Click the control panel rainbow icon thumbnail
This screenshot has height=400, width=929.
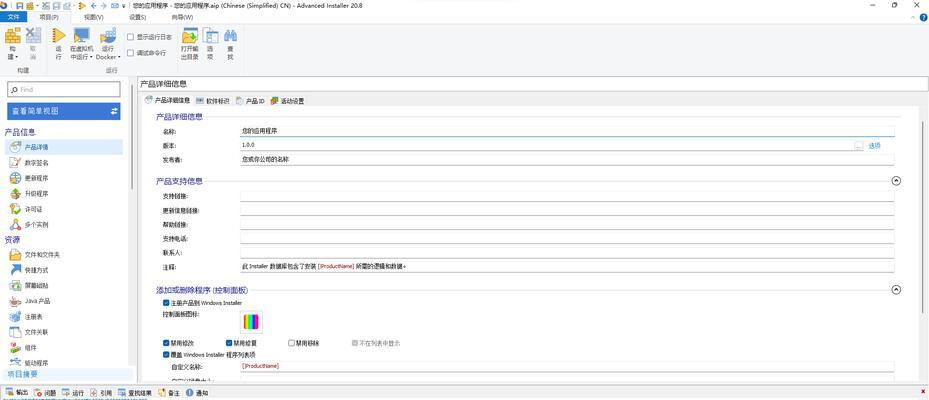click(251, 322)
